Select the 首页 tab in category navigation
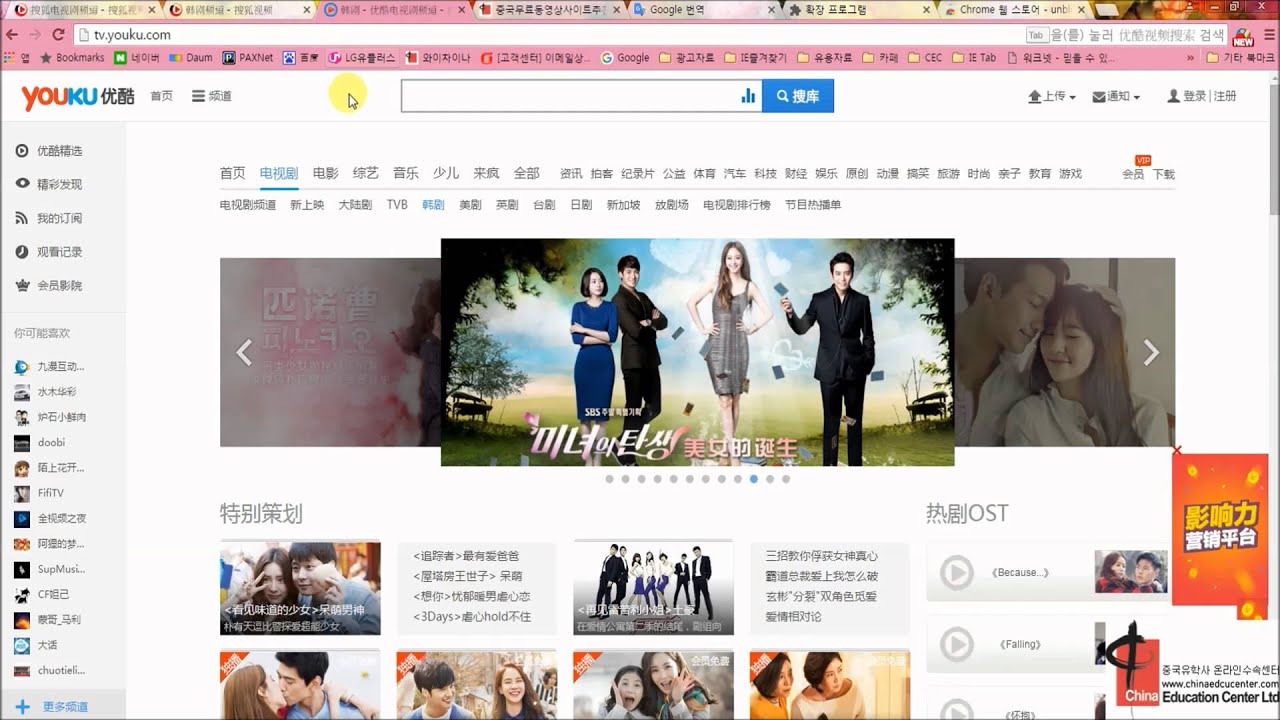1280x720 pixels. [x=232, y=173]
